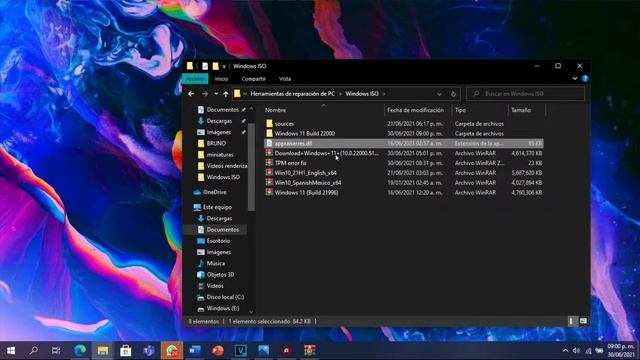The width and height of the screenshot is (640, 360).
Task: Open PowerPoint from taskbar
Action: tap(218, 350)
